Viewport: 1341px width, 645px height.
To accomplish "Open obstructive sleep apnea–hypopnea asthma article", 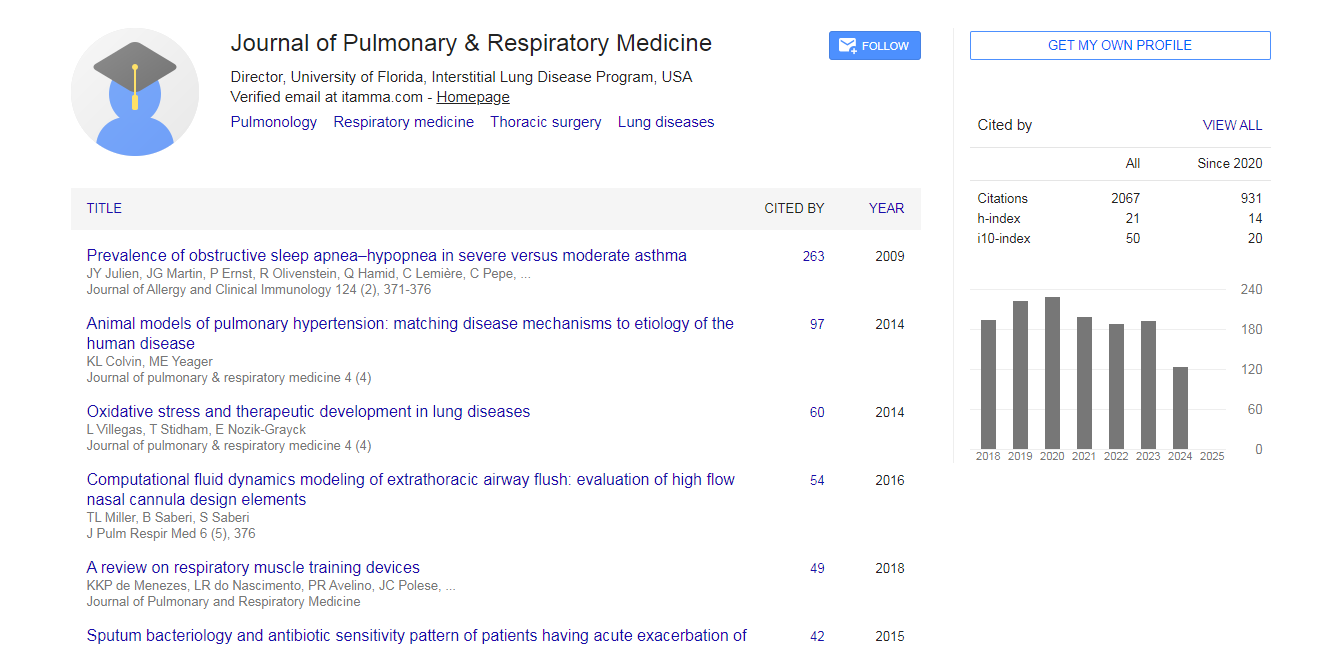I will [386, 255].
